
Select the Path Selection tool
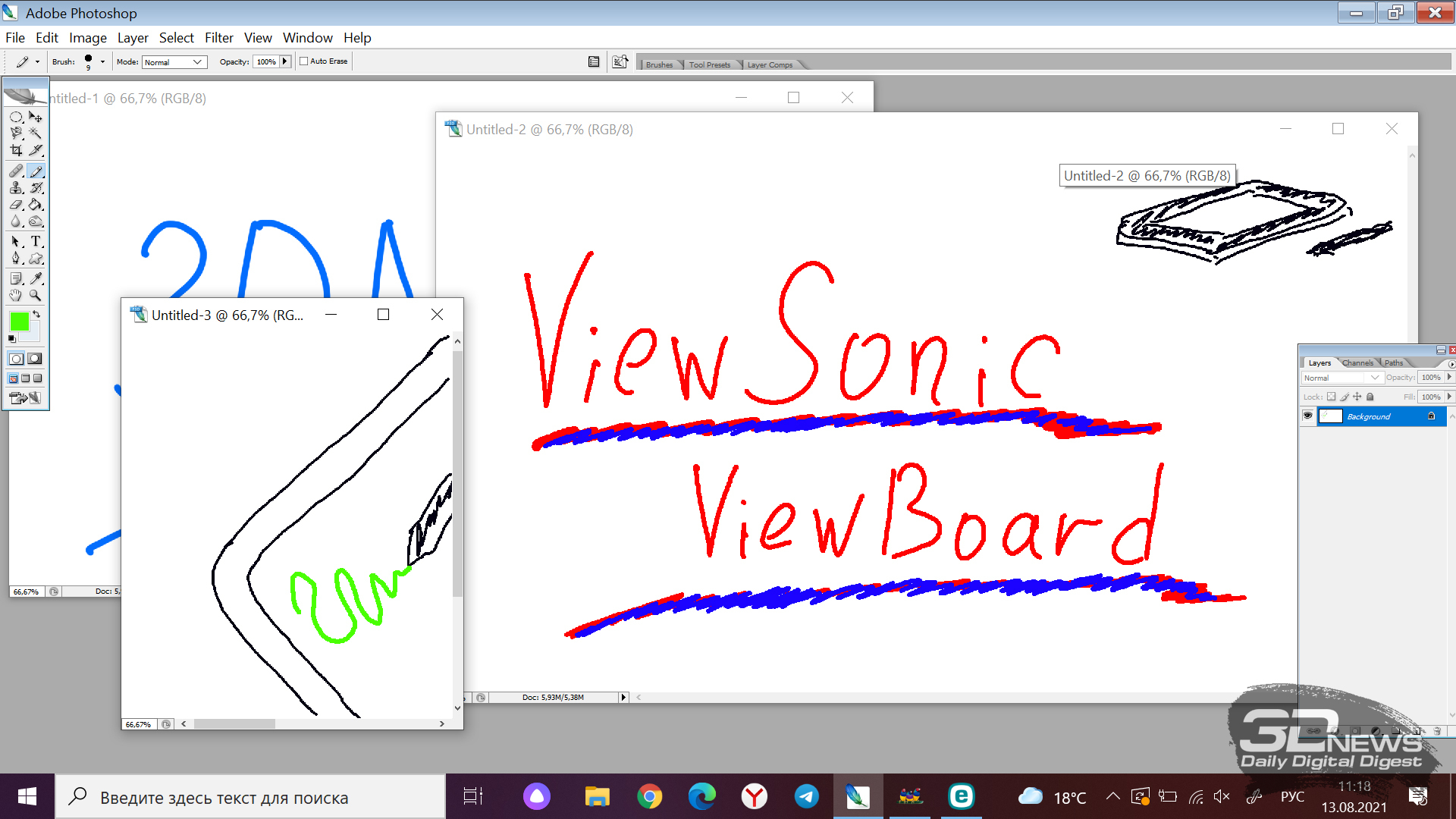(16, 241)
